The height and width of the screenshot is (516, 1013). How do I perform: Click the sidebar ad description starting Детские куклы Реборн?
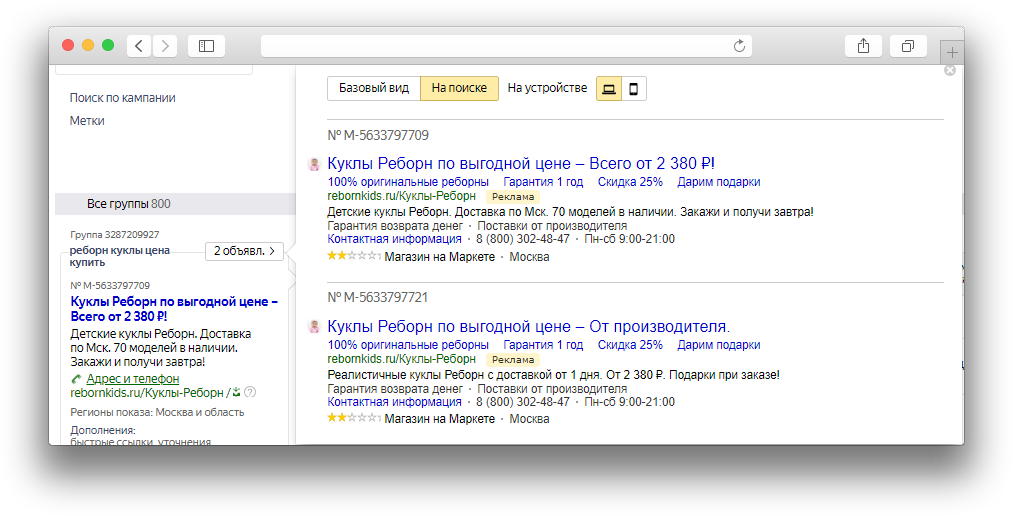click(160, 348)
